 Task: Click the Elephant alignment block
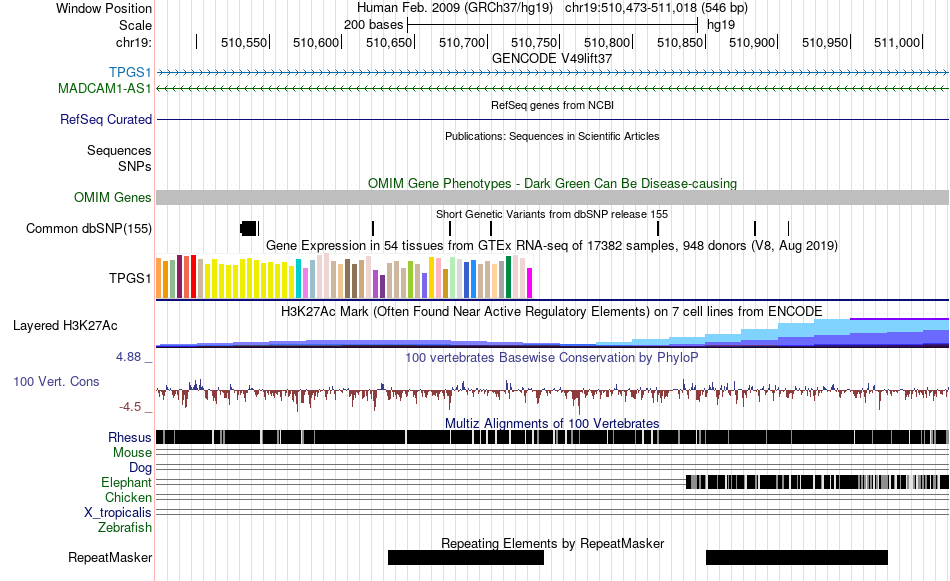point(817,482)
